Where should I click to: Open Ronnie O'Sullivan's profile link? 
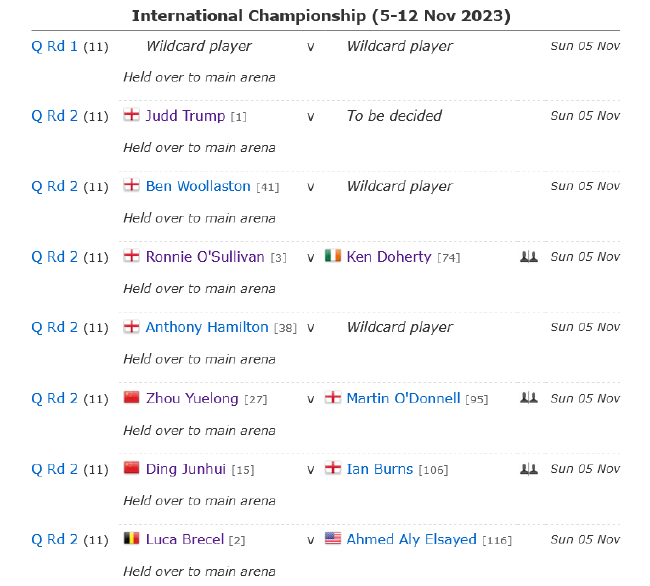pyautogui.click(x=205, y=257)
